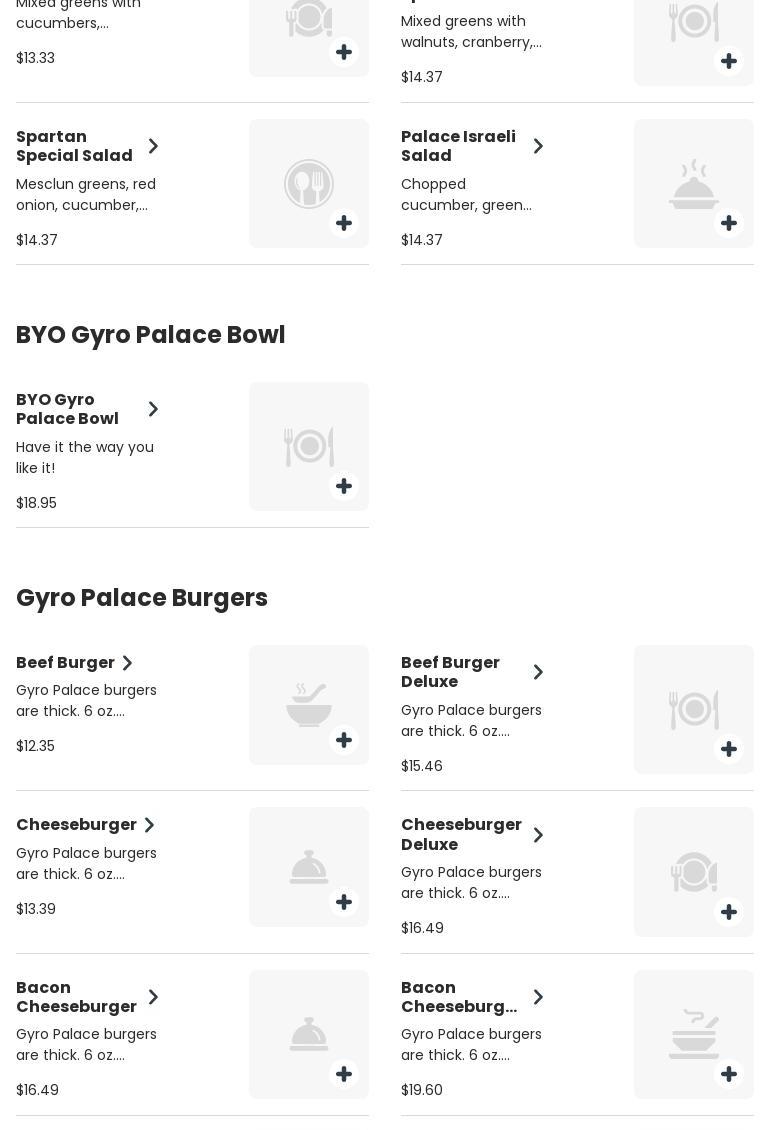Add Beef Burger Deluxe plus icon
The width and height of the screenshot is (770, 1130).
729,749
